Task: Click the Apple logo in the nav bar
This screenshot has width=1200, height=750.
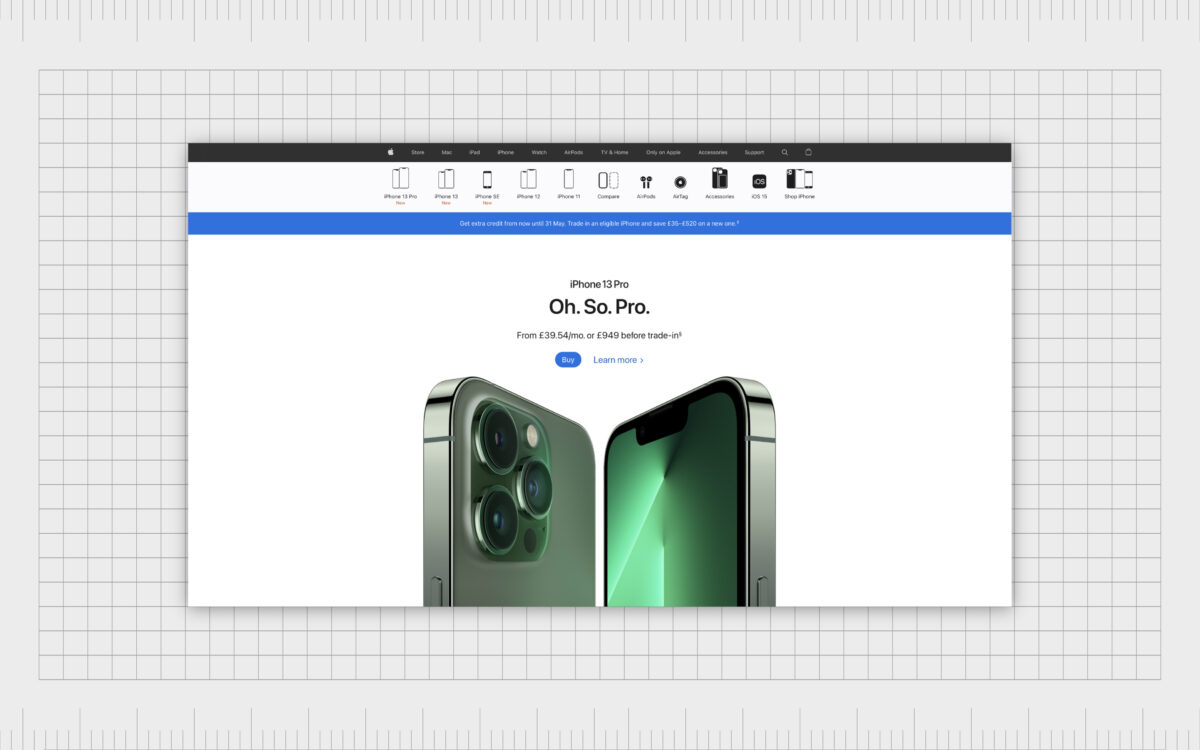Action: [x=391, y=152]
